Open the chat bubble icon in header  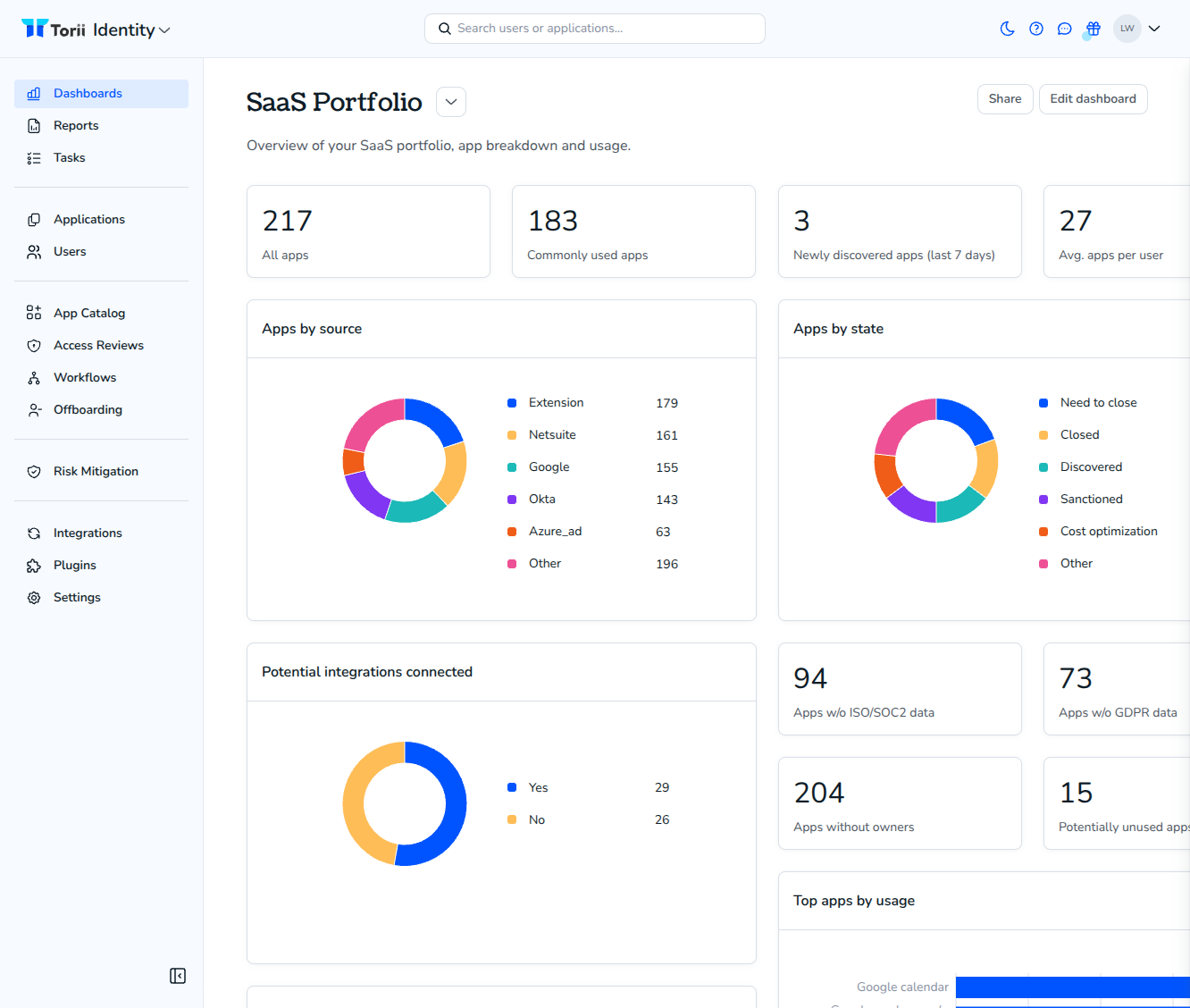pos(1065,29)
